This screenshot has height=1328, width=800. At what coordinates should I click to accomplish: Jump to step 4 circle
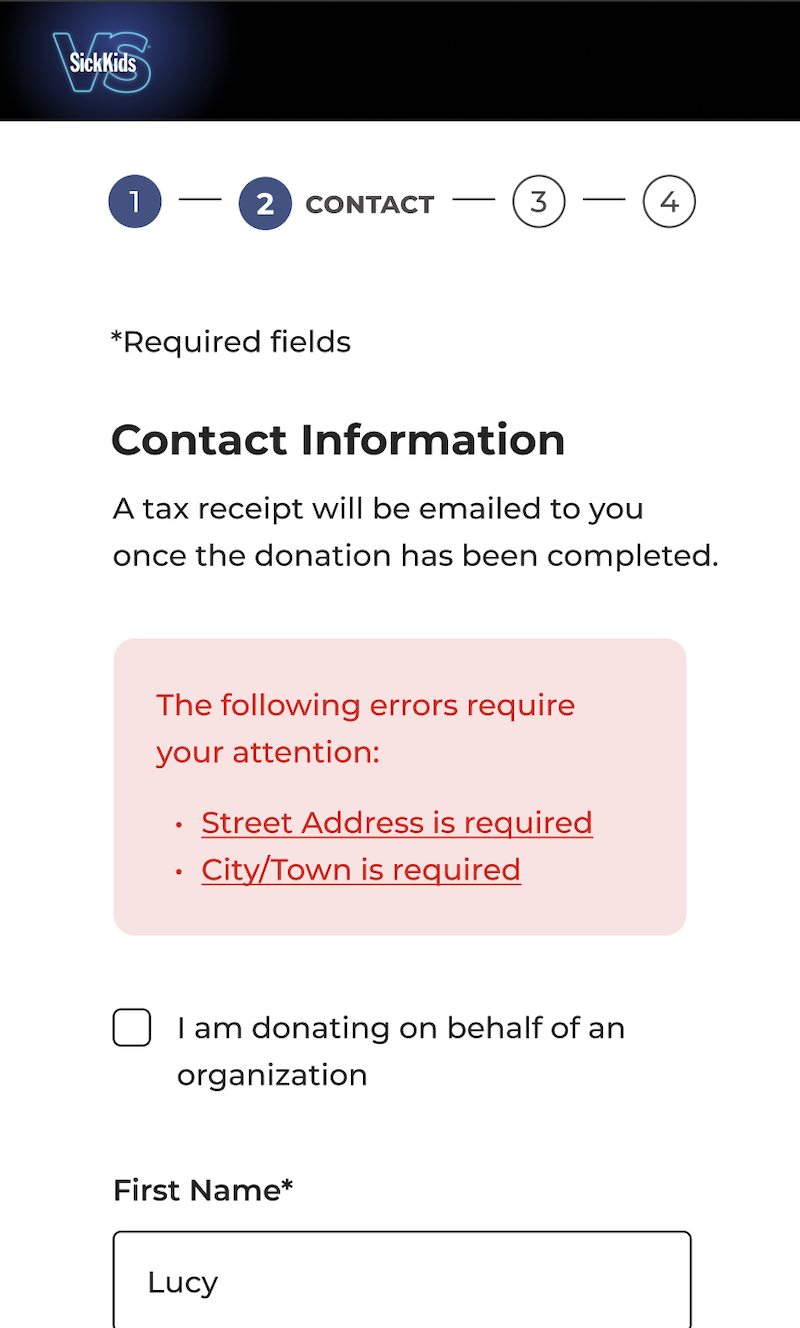669,202
